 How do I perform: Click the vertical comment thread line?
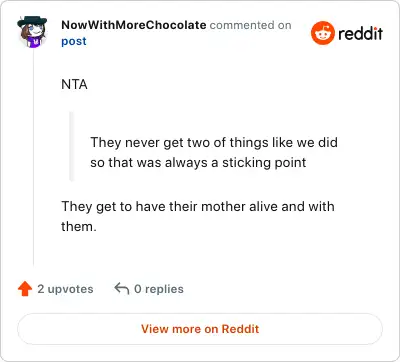tap(33, 157)
